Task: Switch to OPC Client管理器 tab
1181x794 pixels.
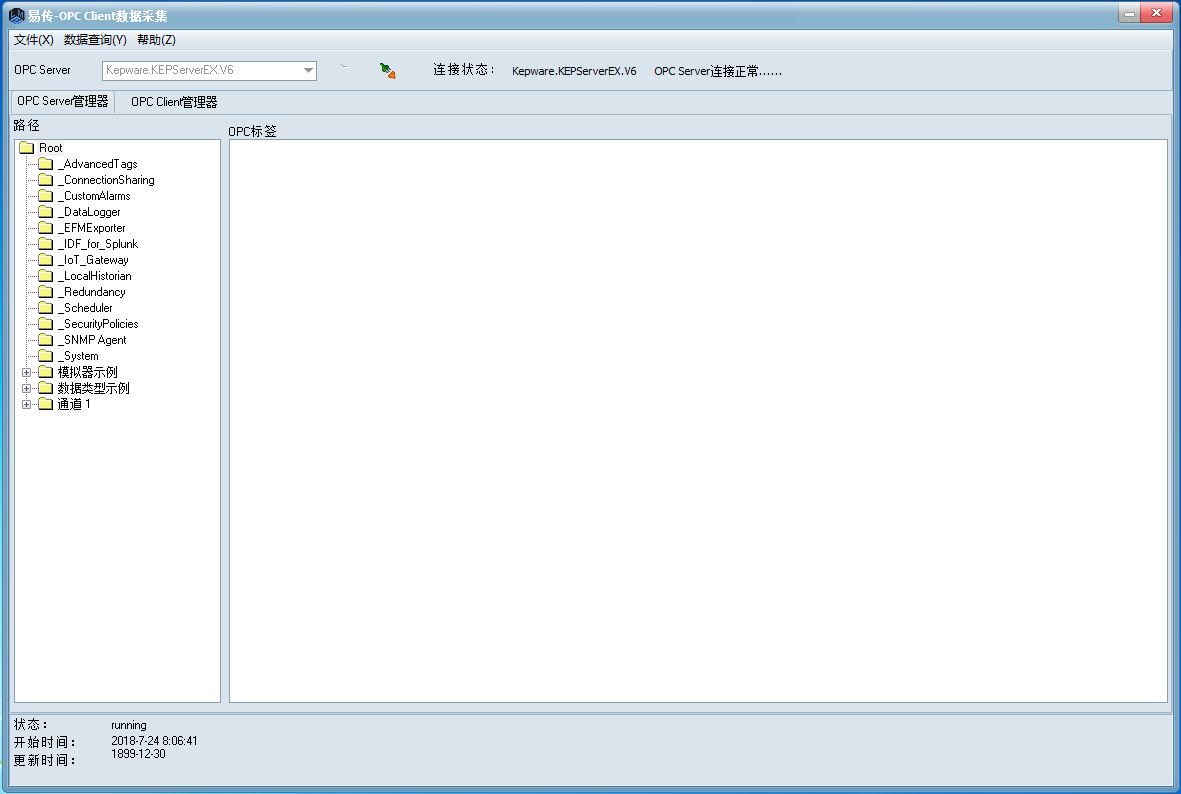Action: (174, 102)
